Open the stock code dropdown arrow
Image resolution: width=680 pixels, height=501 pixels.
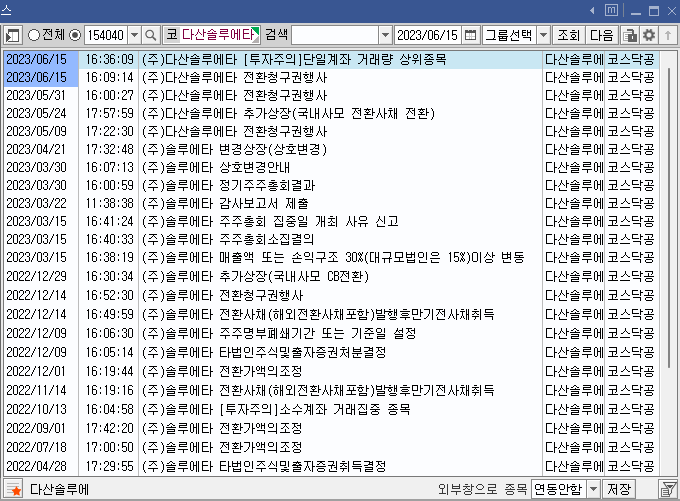(134, 35)
